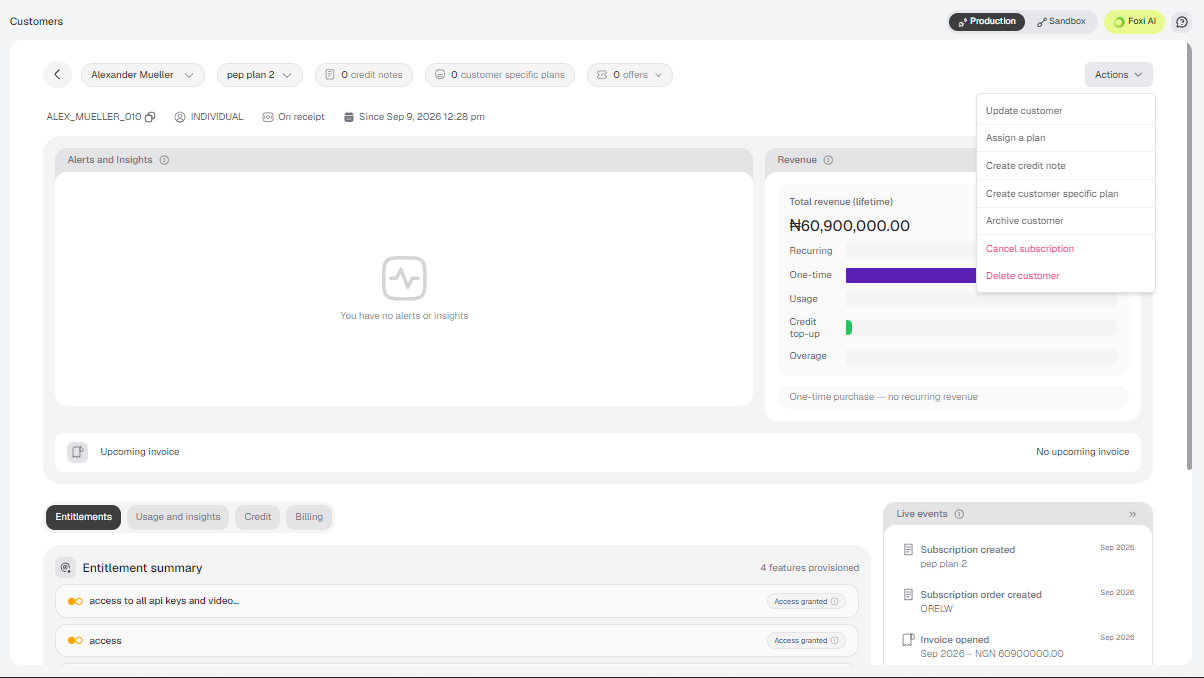
Task: Click 'access to all api keys and video...' row
Action: (x=457, y=601)
